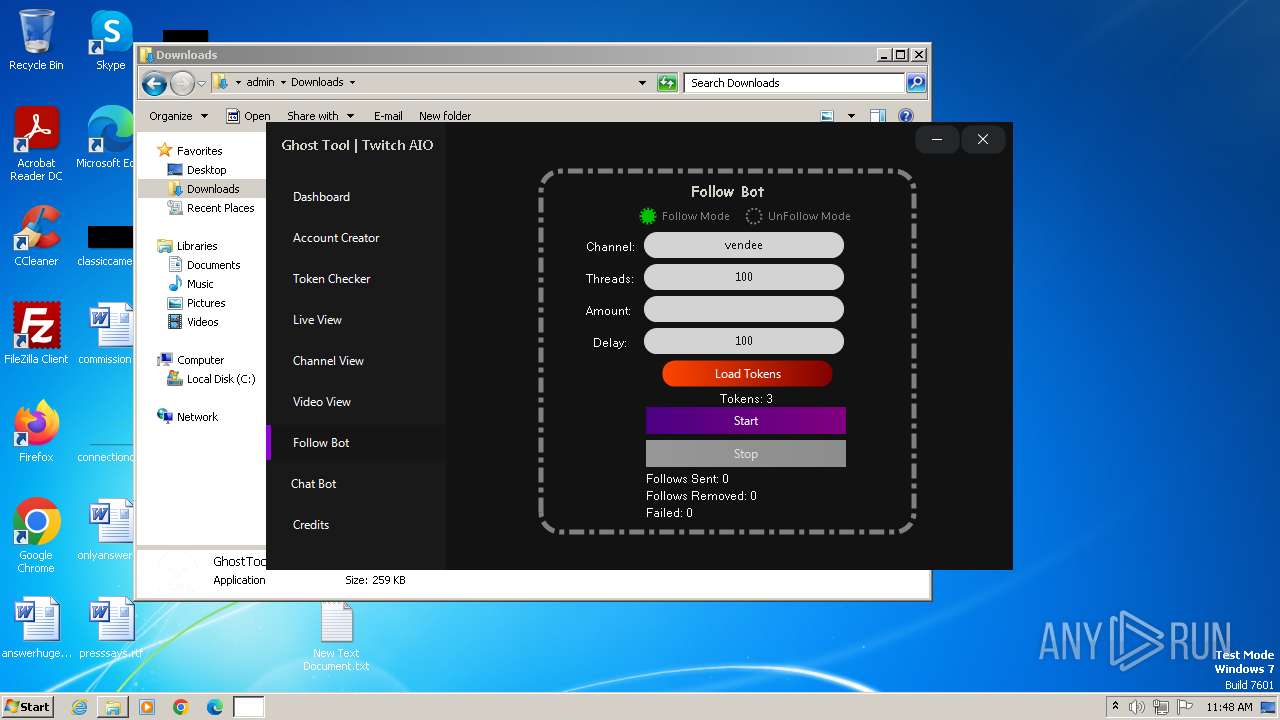The image size is (1280, 720).
Task: Click the Load Tokens button
Action: 747,374
